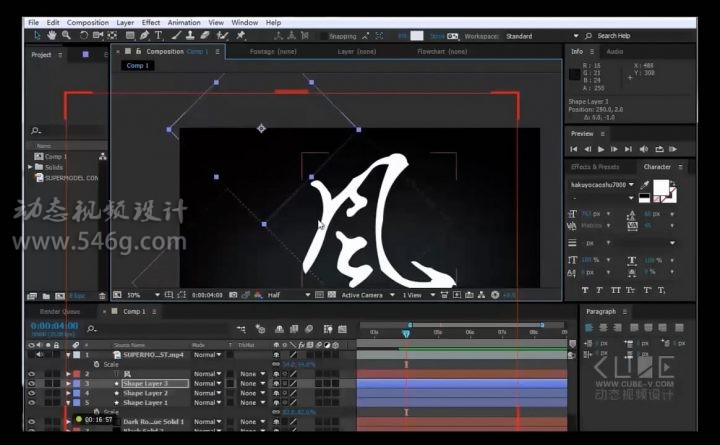720x445 pixels.
Task: Select the Zoom tool in toolbar
Action: click(x=67, y=36)
